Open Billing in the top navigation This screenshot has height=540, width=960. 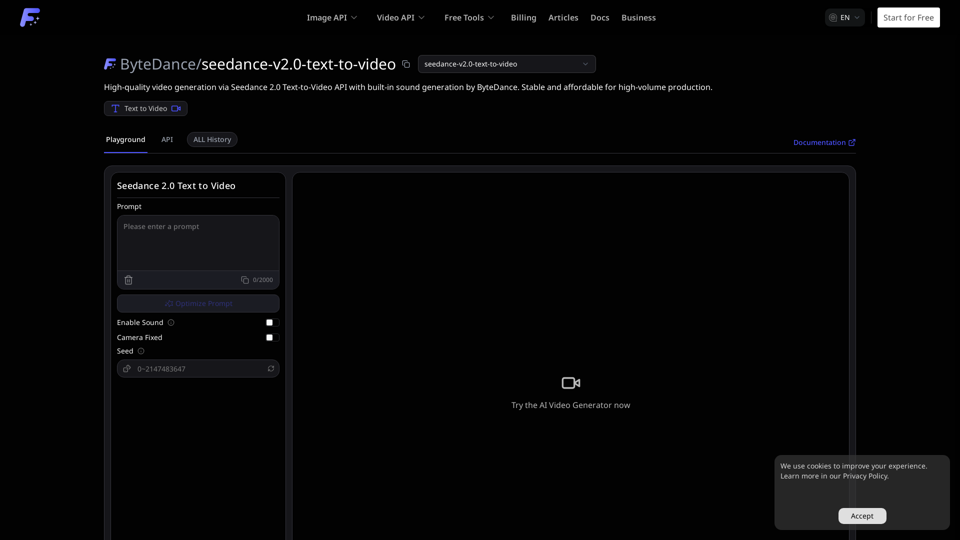pos(523,18)
